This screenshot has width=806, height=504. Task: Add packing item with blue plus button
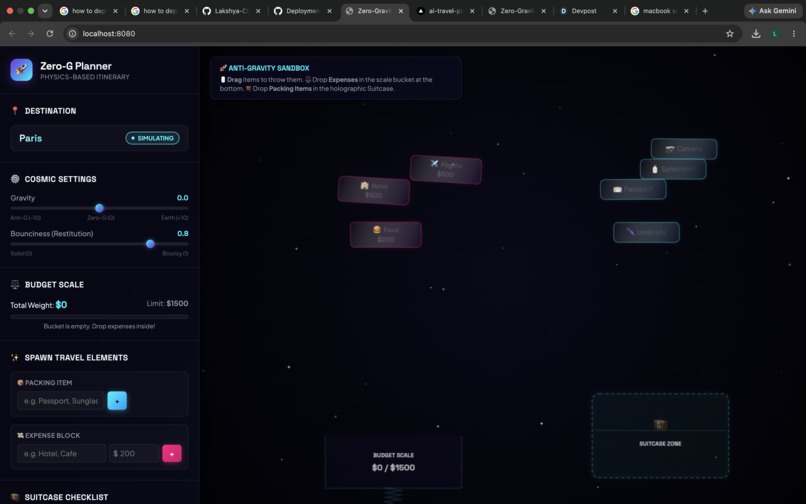click(117, 401)
